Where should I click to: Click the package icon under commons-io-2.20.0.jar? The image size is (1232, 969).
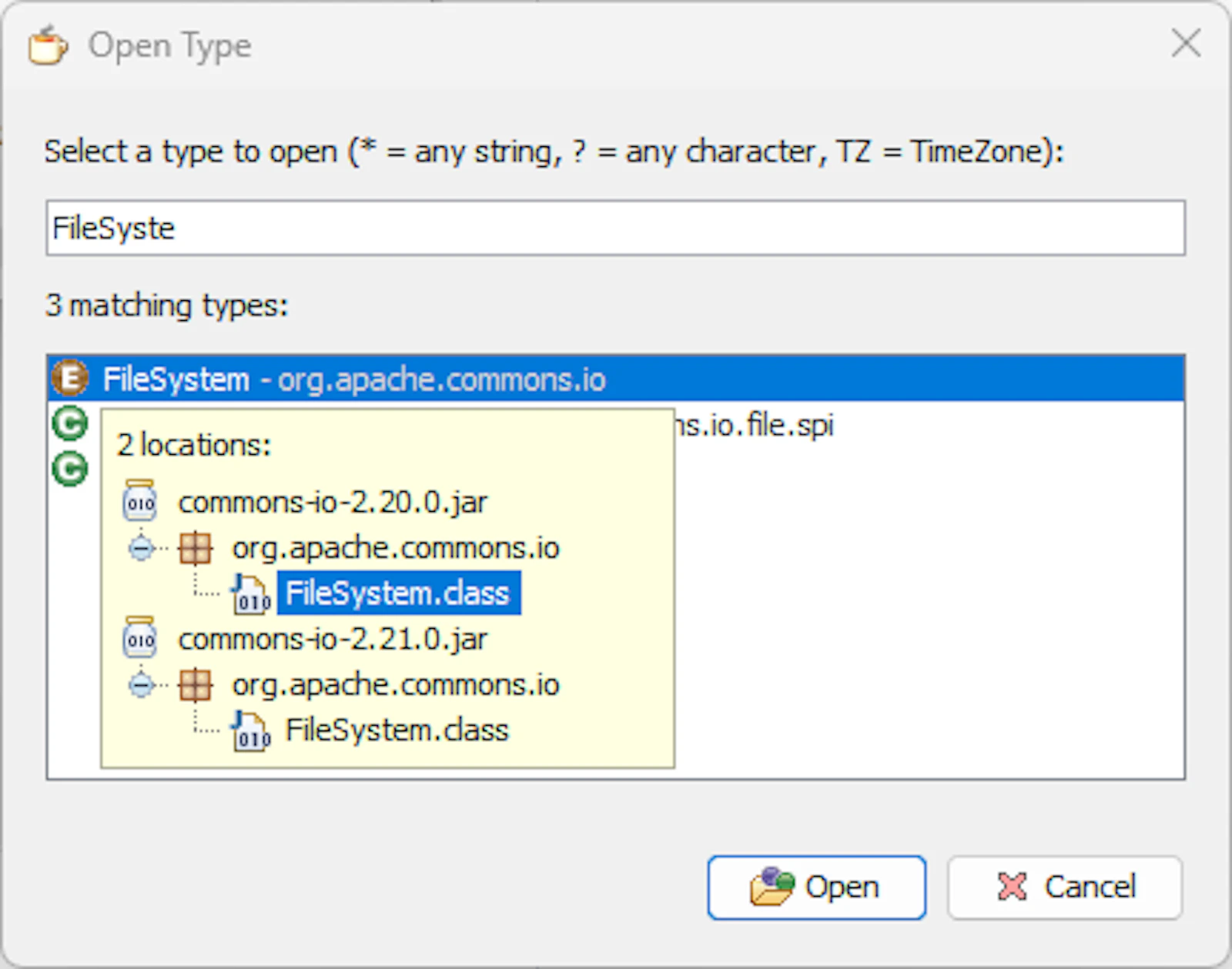click(195, 548)
